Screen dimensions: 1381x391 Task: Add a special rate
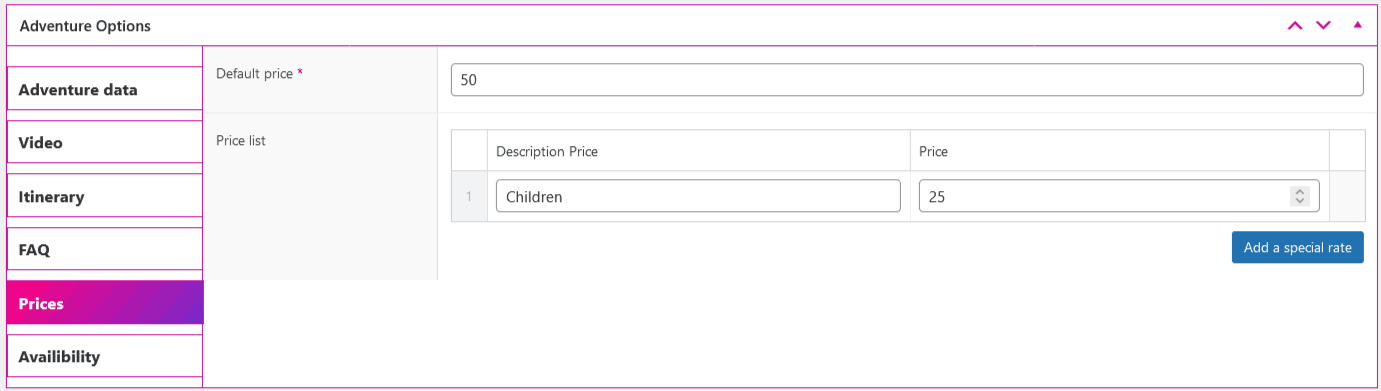[1298, 247]
